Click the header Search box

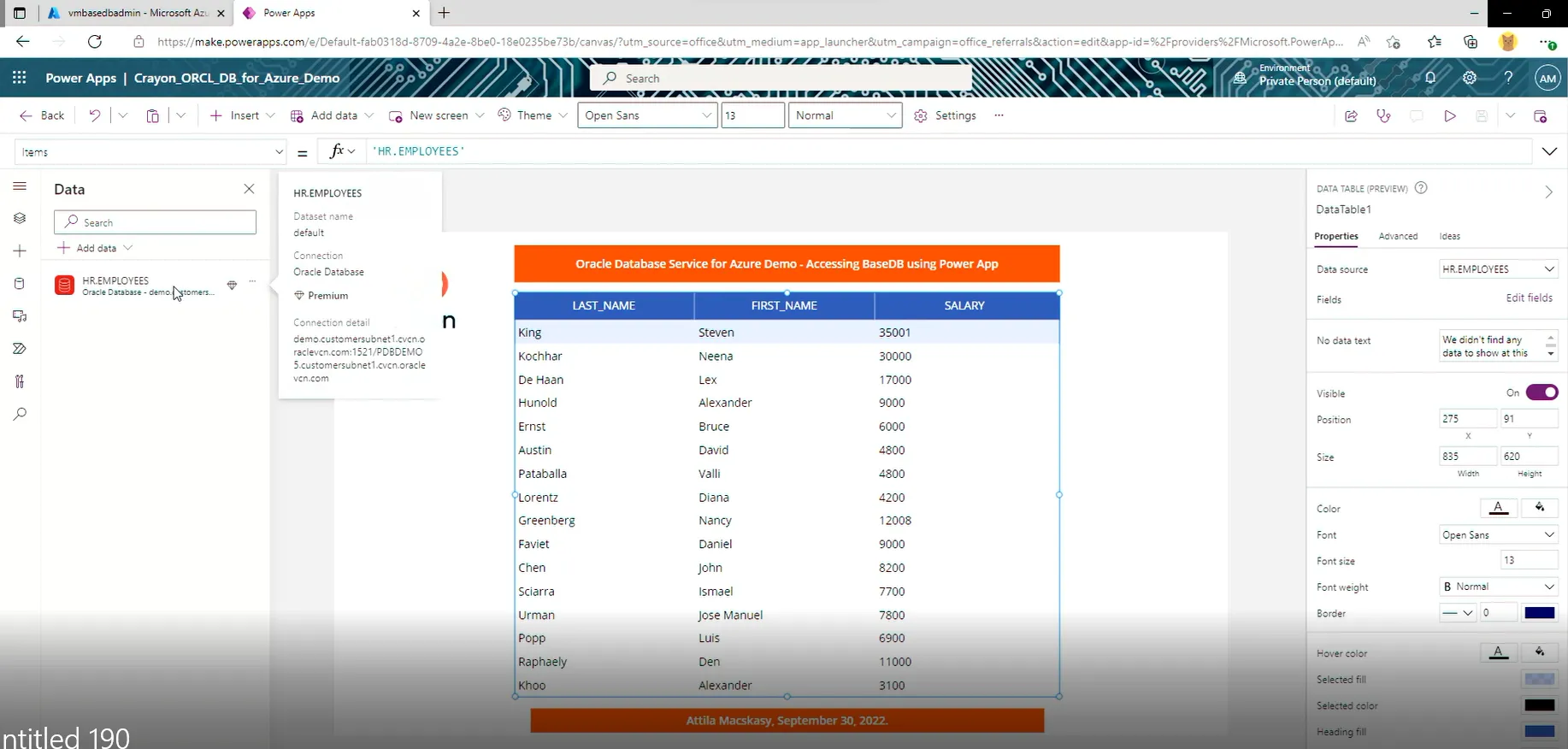[x=781, y=78]
